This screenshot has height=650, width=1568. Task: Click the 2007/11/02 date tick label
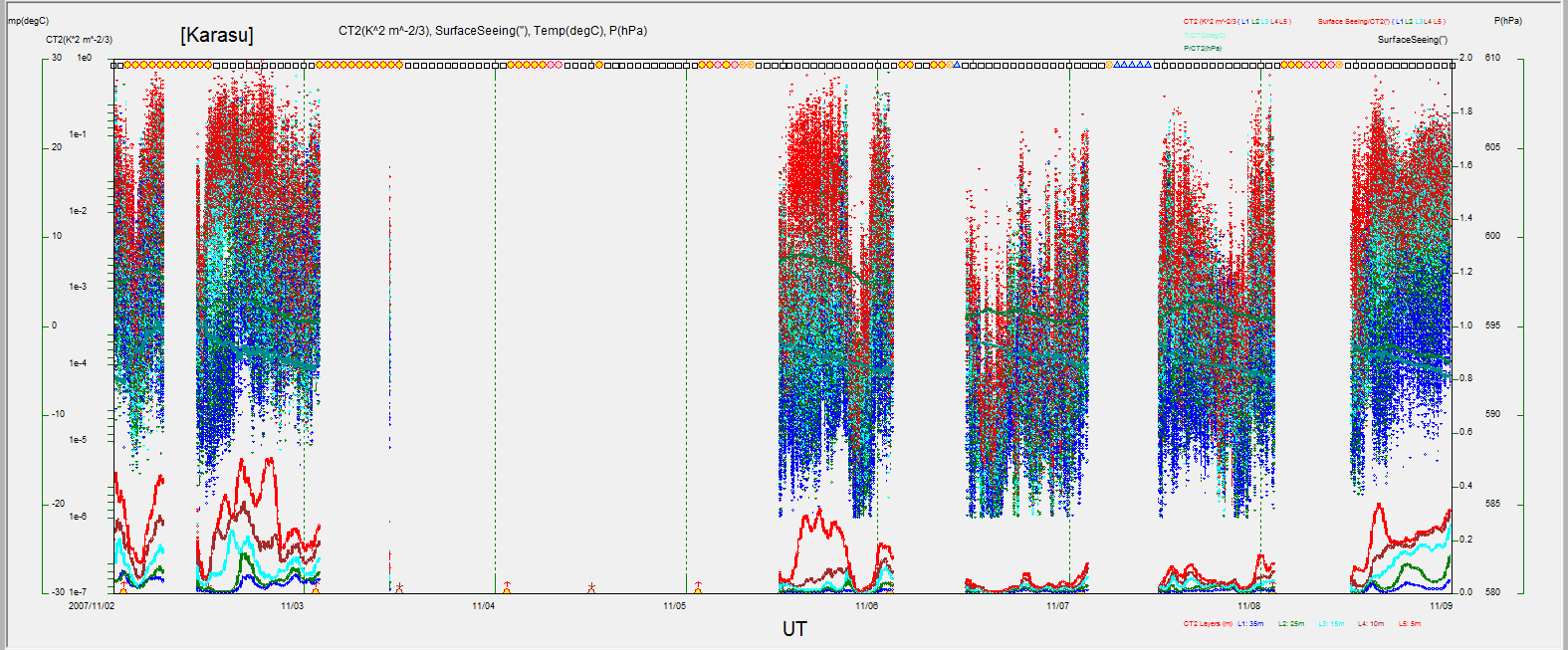tap(92, 605)
